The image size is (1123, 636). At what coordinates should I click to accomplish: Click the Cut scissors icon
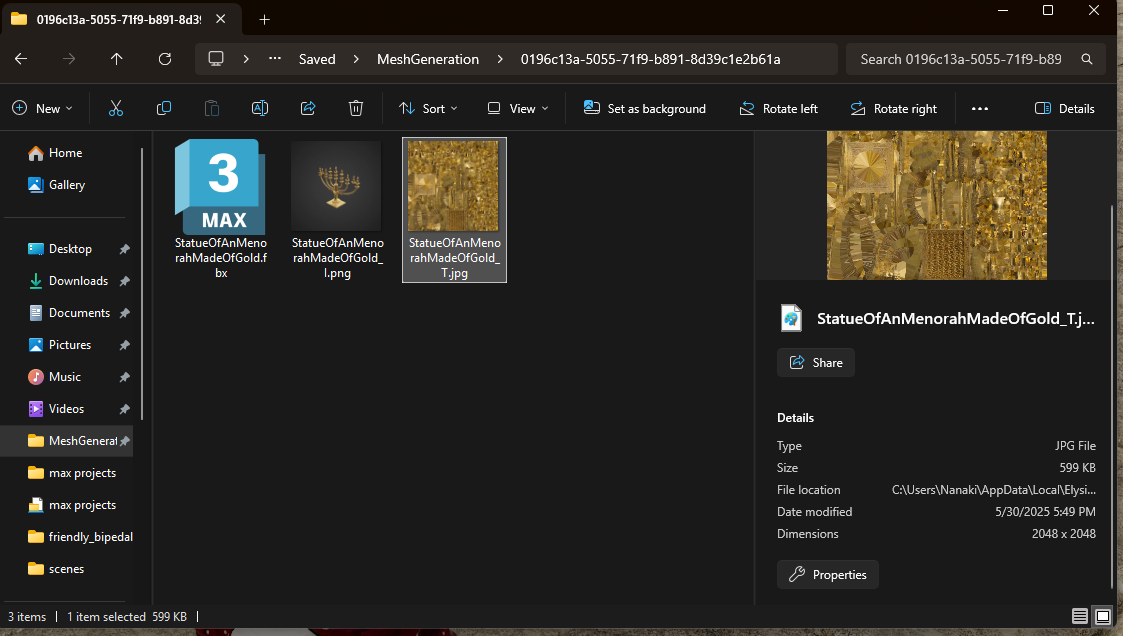(x=116, y=108)
